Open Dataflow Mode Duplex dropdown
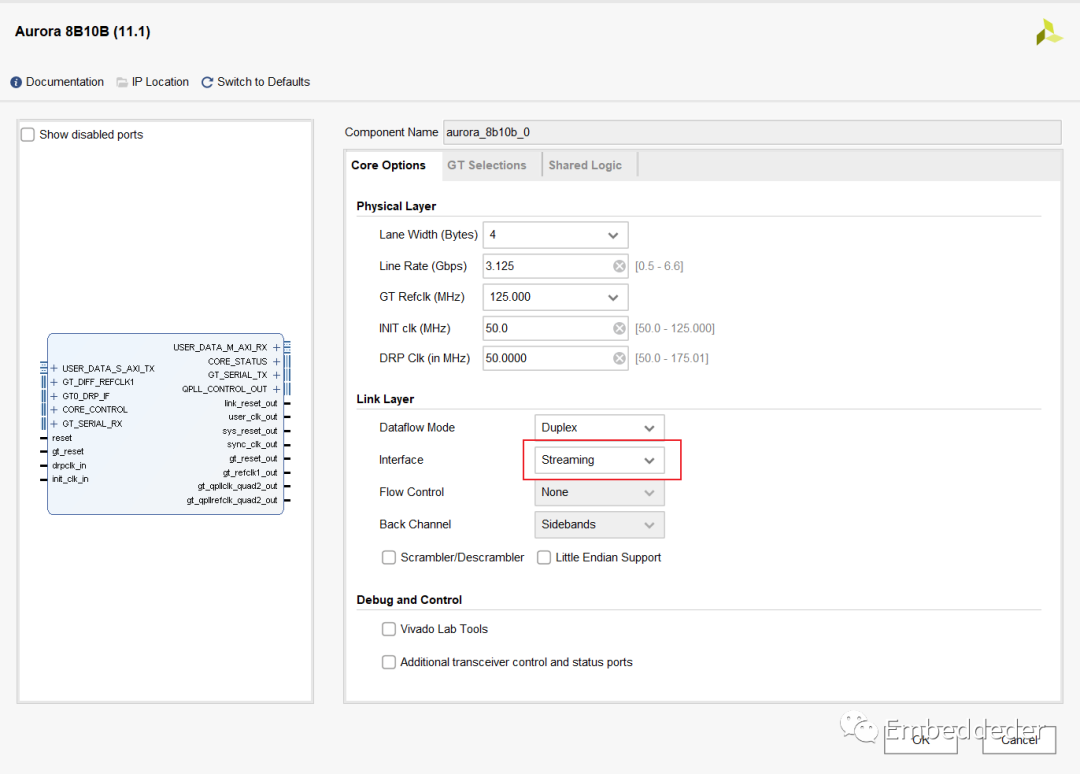Screen dimensions: 1080x774 (x=599, y=428)
